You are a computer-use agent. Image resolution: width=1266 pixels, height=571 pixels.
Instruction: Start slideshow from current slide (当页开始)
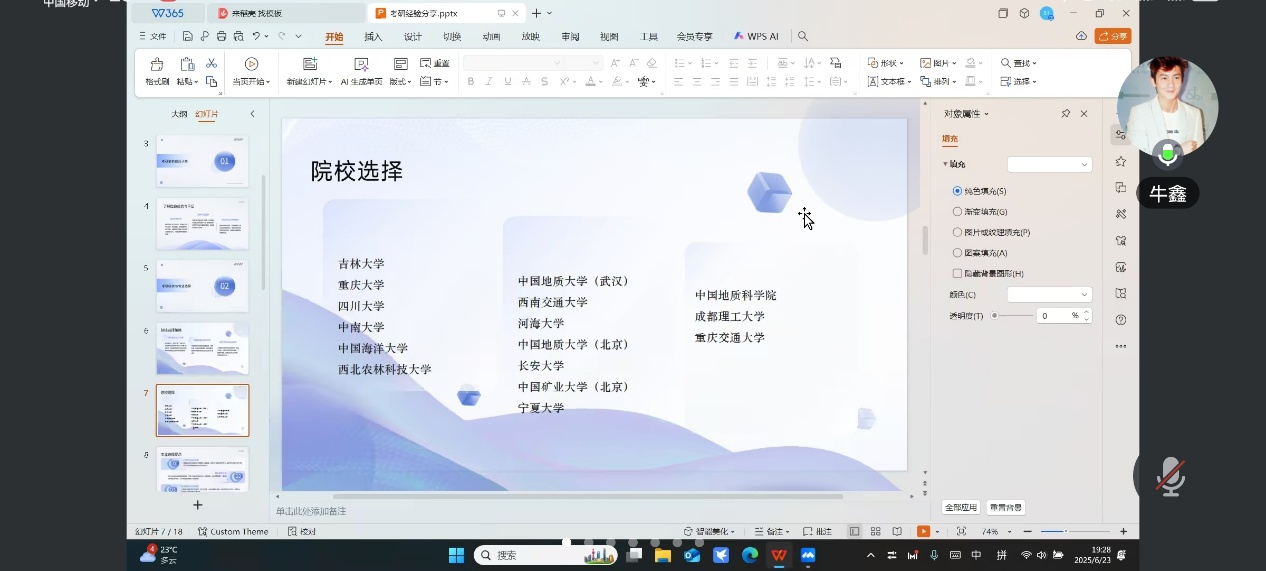pyautogui.click(x=251, y=65)
